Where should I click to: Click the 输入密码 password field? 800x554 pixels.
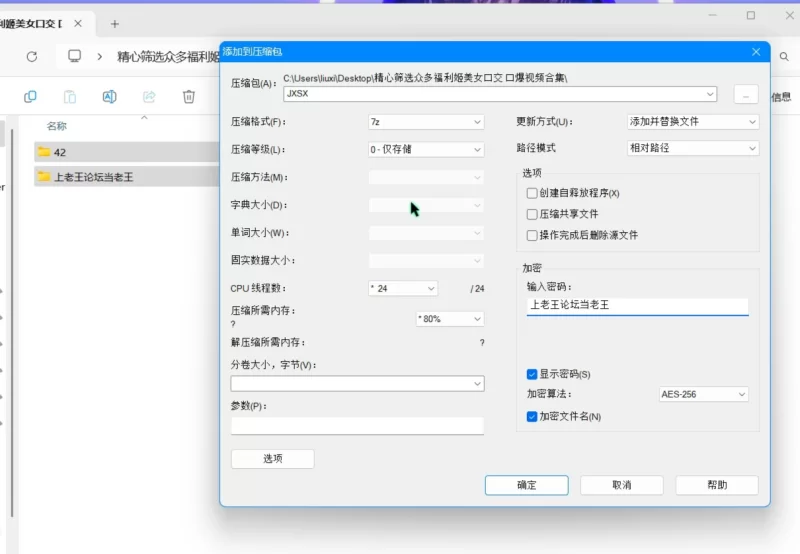637,305
